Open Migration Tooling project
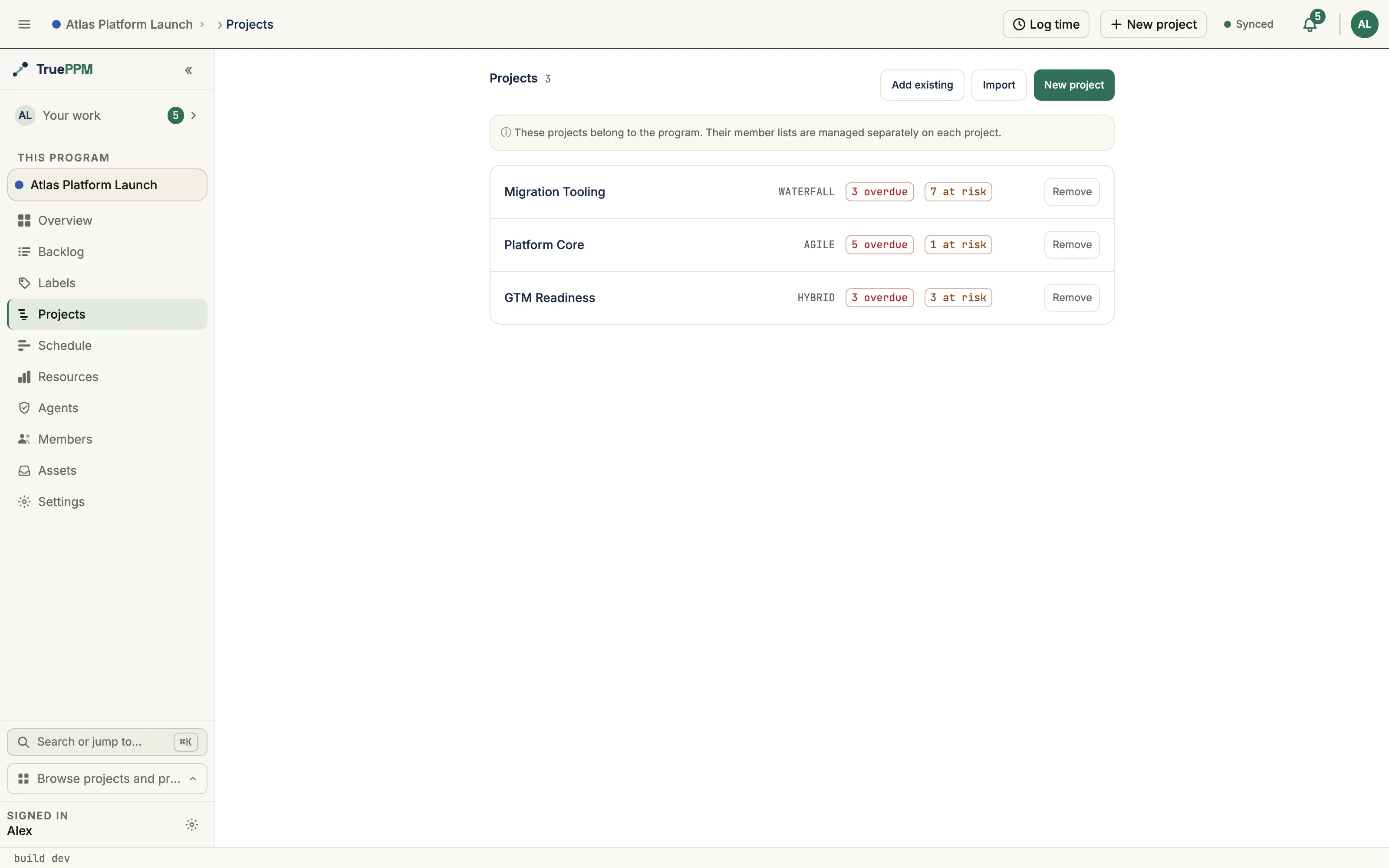Screen dimensions: 1389x868 [x=554, y=192]
